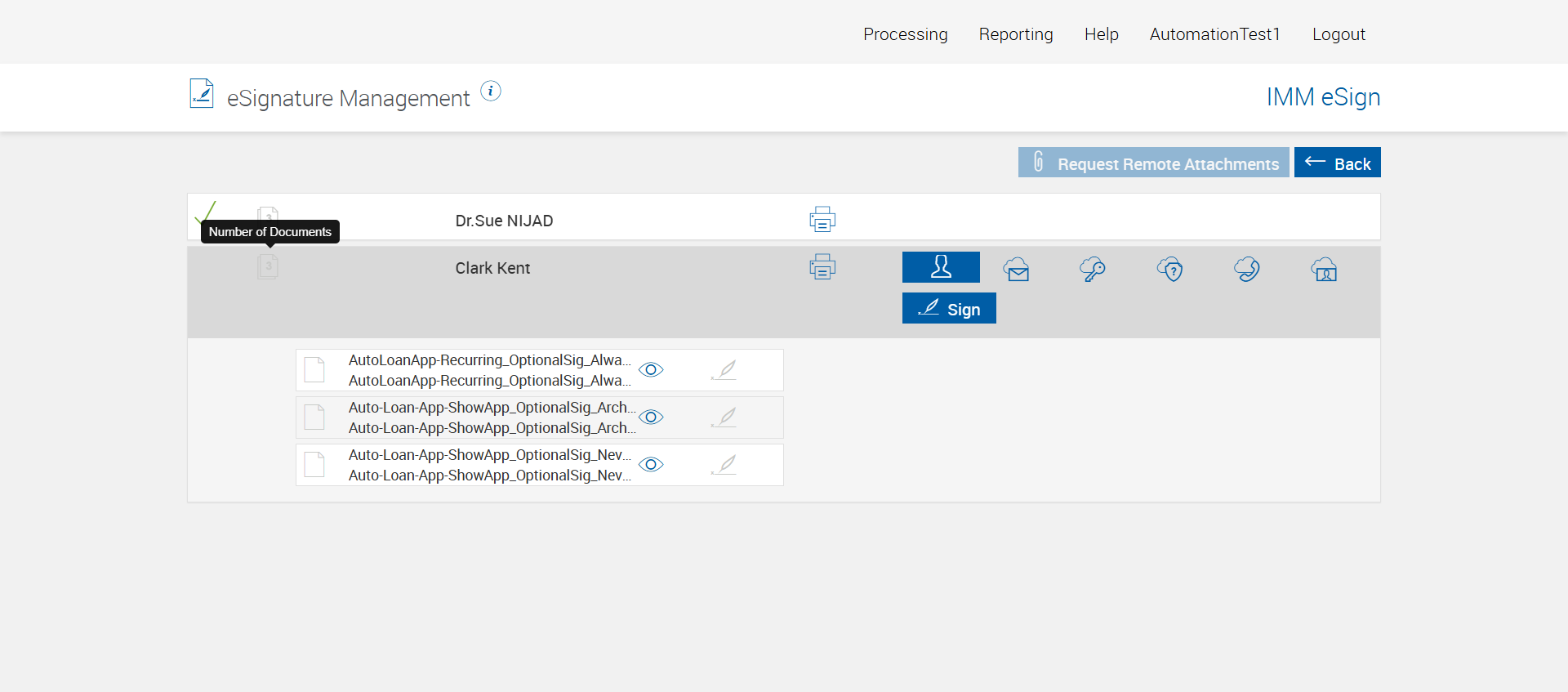Screen dimensions: 1568x692
Task: Click the print icon for Dr.Sue NIJAD
Action: coord(822,219)
